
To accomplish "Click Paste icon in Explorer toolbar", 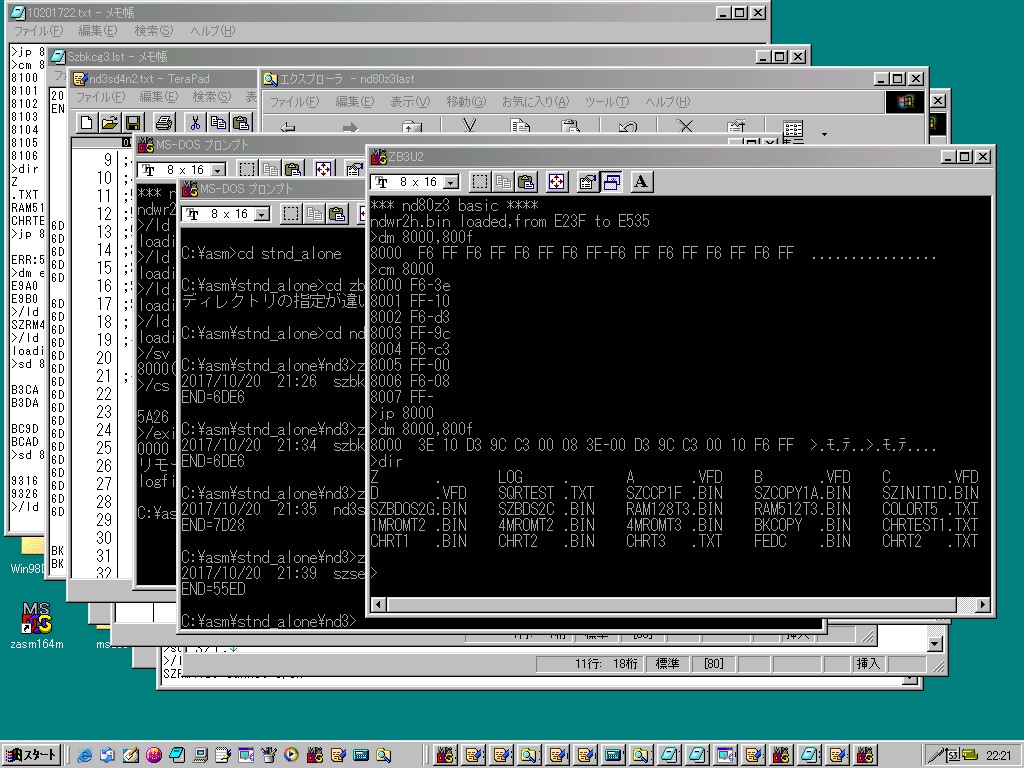I will click(x=571, y=127).
